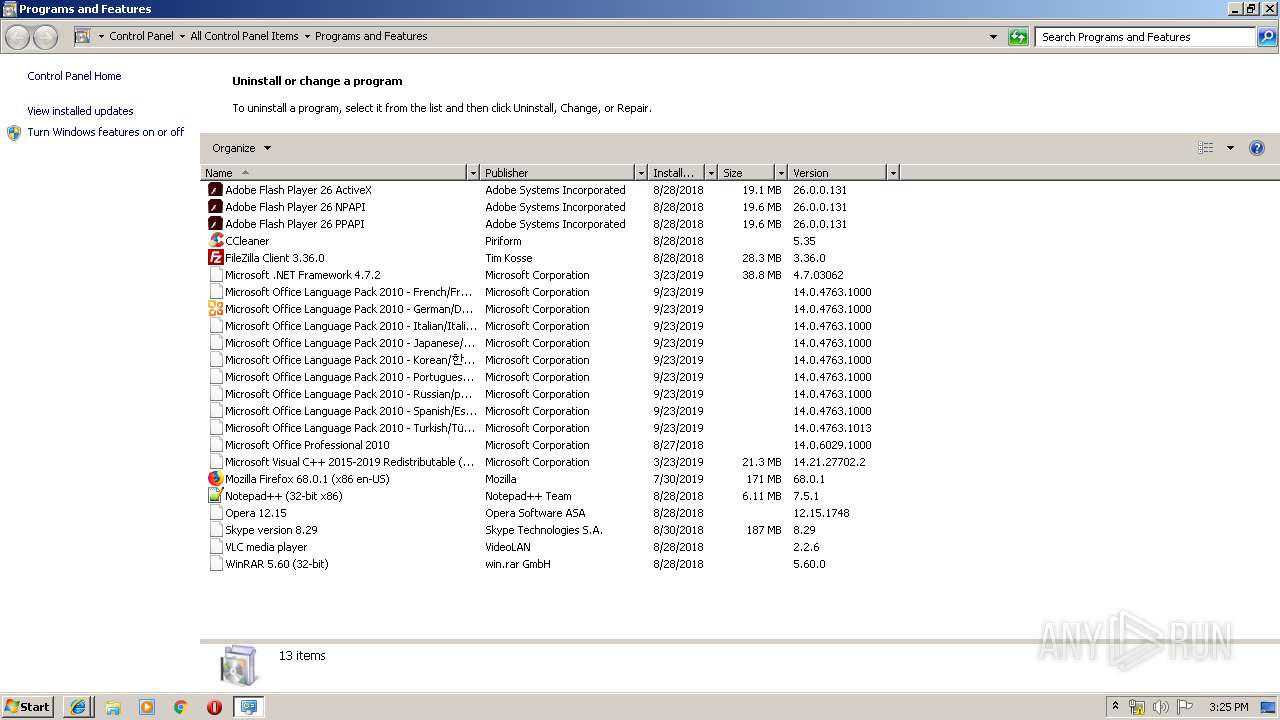Click the Search Programs and Features box
The image size is (1280, 720).
1145,37
